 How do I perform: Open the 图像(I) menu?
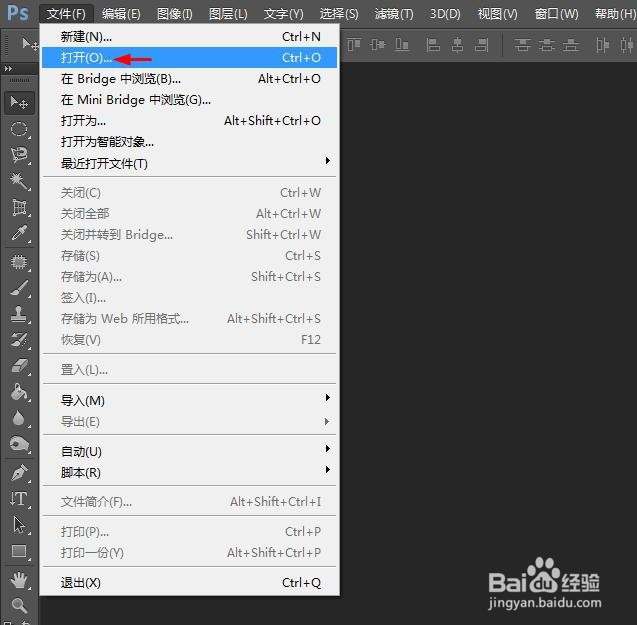pyautogui.click(x=175, y=14)
